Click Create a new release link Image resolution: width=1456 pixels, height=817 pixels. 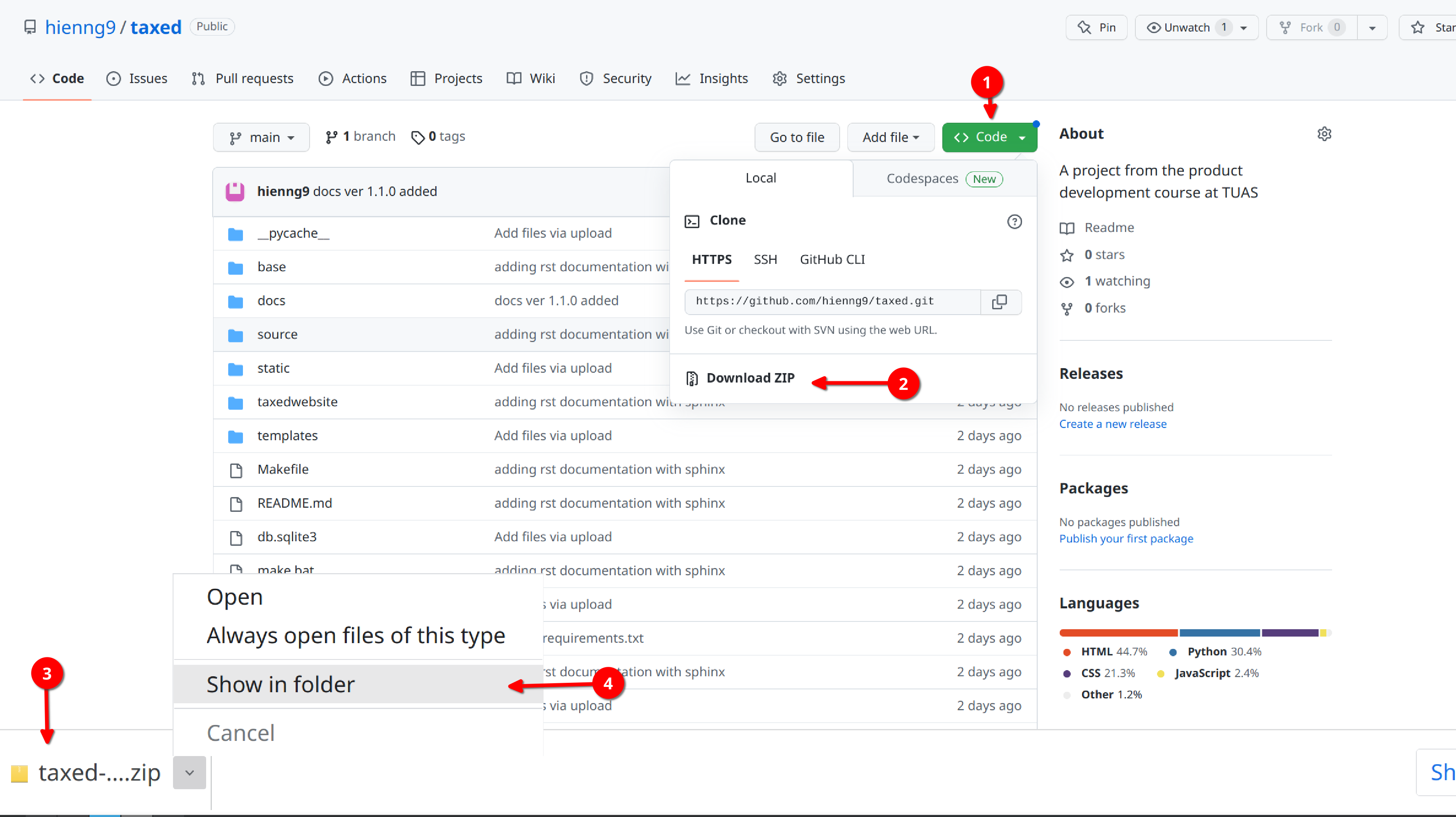[x=1113, y=424]
